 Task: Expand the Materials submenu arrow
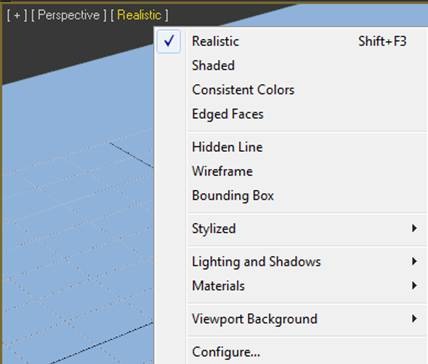coord(414,285)
